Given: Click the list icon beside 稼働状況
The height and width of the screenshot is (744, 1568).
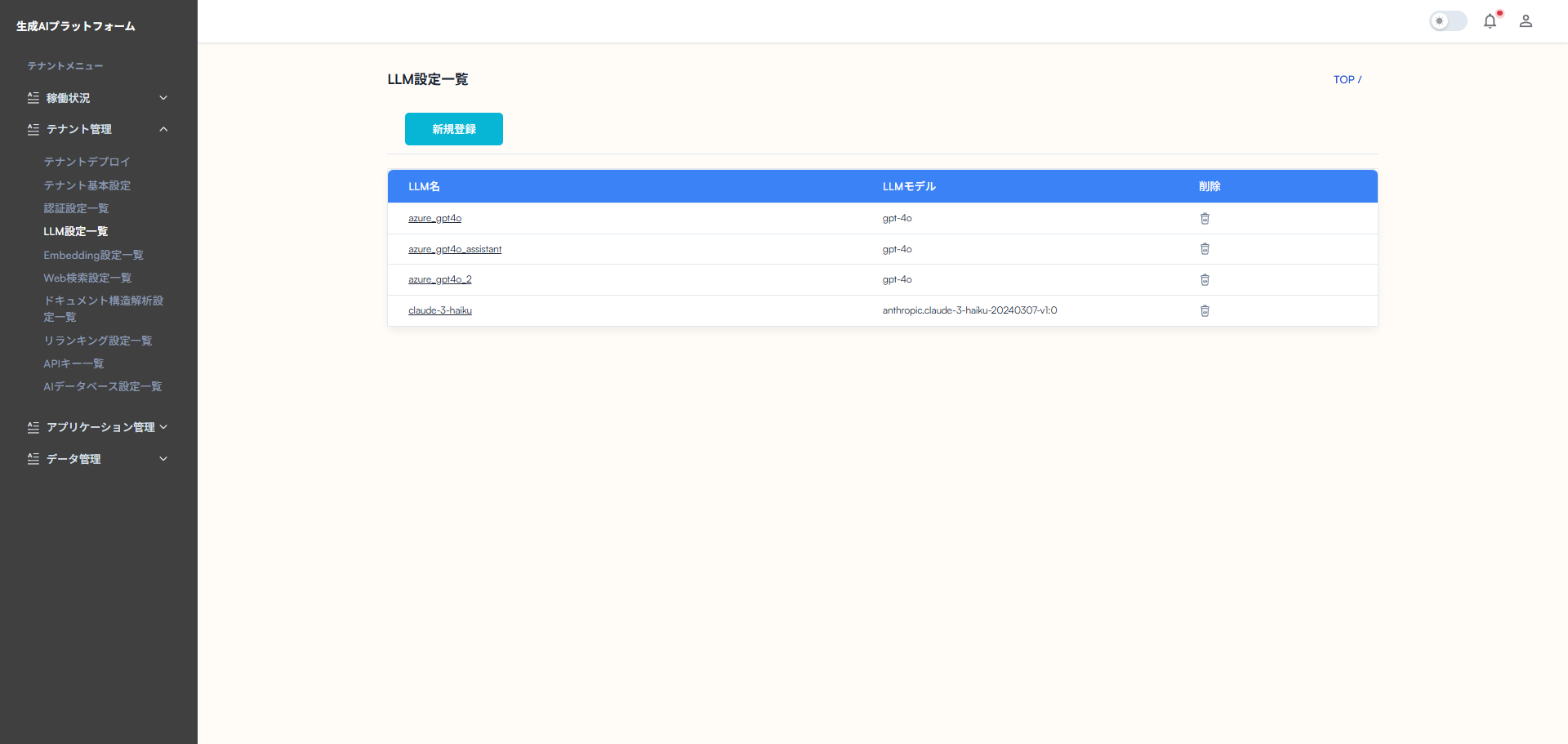Looking at the screenshot, I should 33,98.
